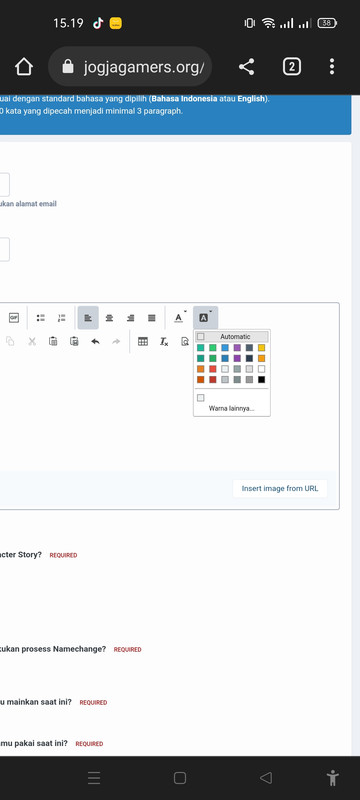Tap the Android back triangle button
The width and height of the screenshot is (360, 800).
pyautogui.click(x=266, y=778)
